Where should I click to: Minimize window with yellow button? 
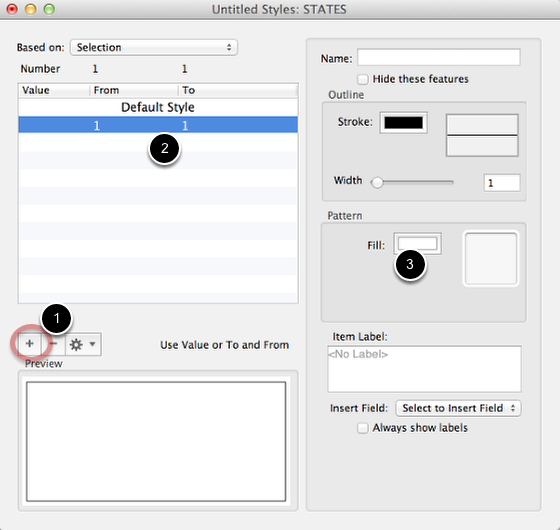(x=31, y=9)
